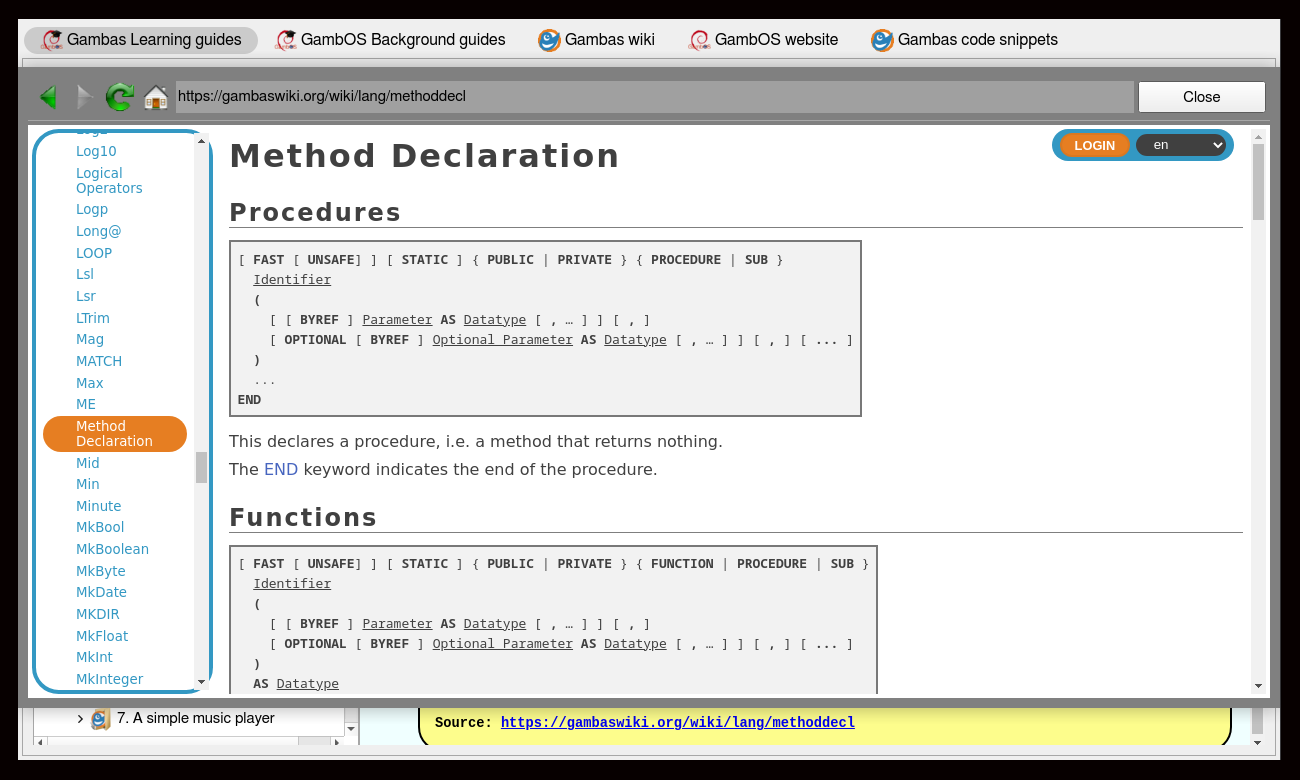The width and height of the screenshot is (1300, 780).
Task: Expand the '7. A simple music player' node
Action: [80, 719]
